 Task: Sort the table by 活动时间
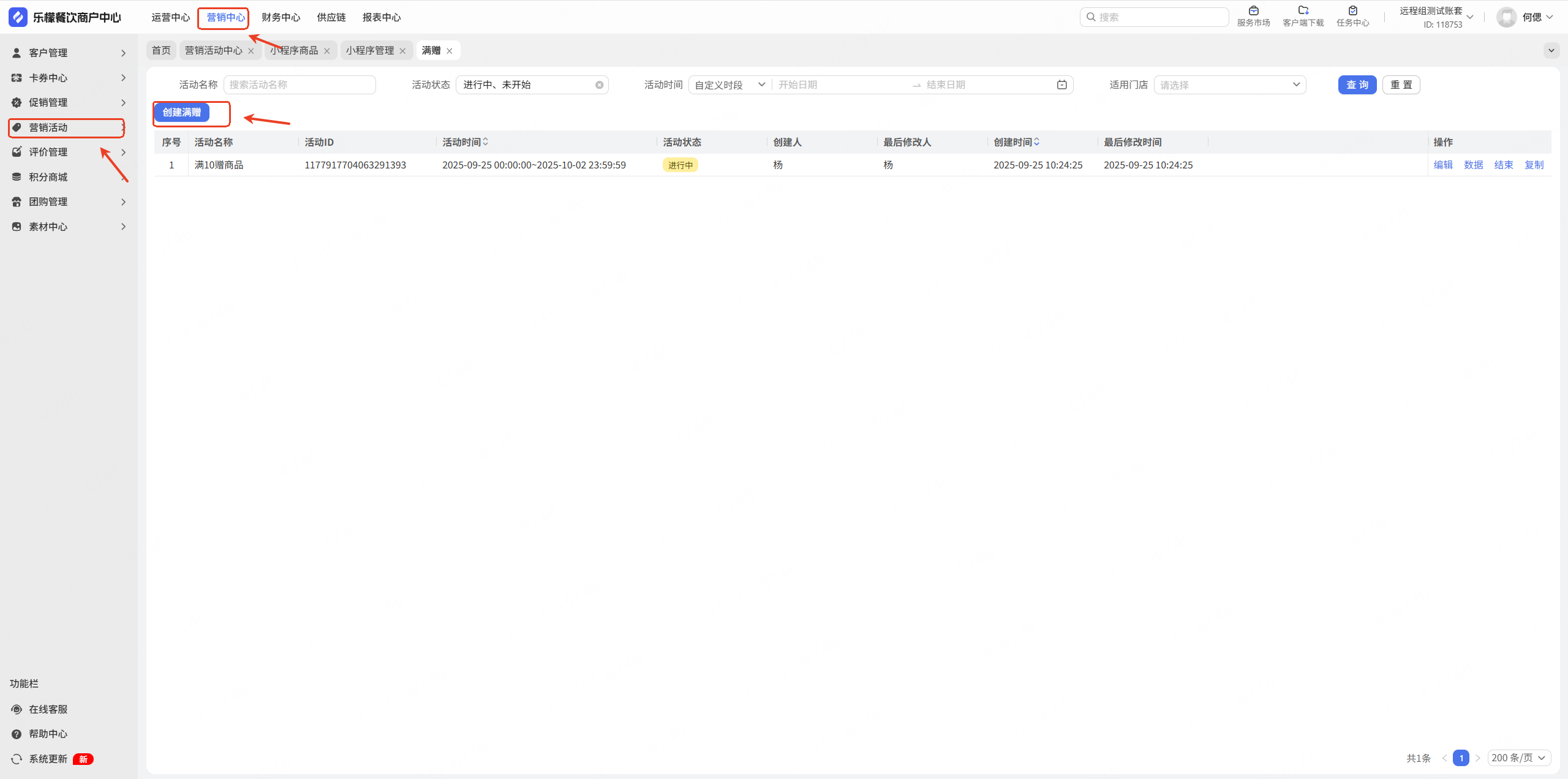point(485,142)
